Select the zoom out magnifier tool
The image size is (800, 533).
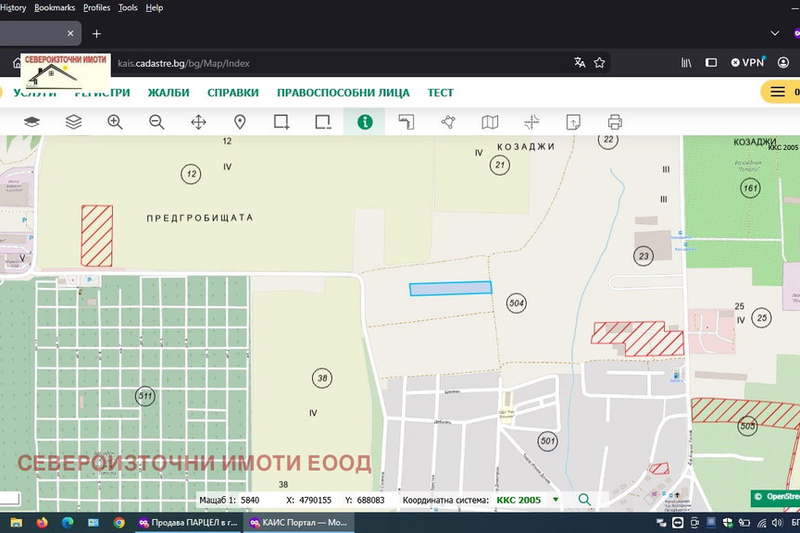[157, 122]
